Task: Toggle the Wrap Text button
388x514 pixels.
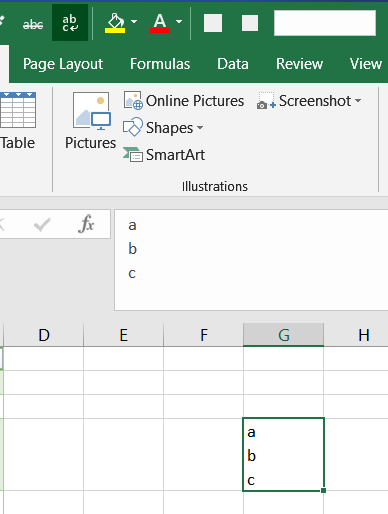Action: 70,23
